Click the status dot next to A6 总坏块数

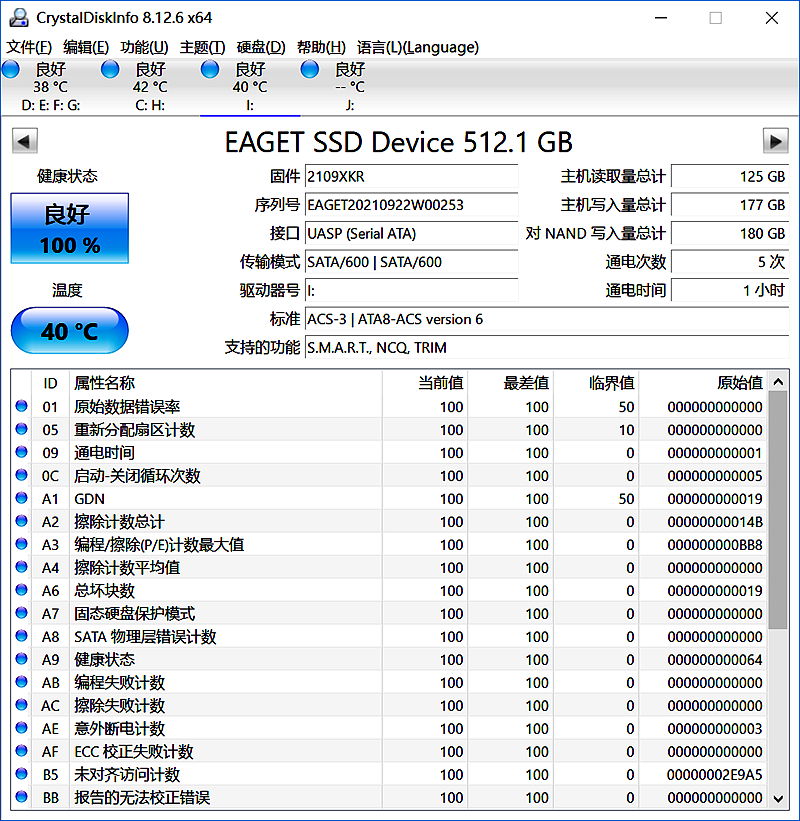click(x=21, y=590)
